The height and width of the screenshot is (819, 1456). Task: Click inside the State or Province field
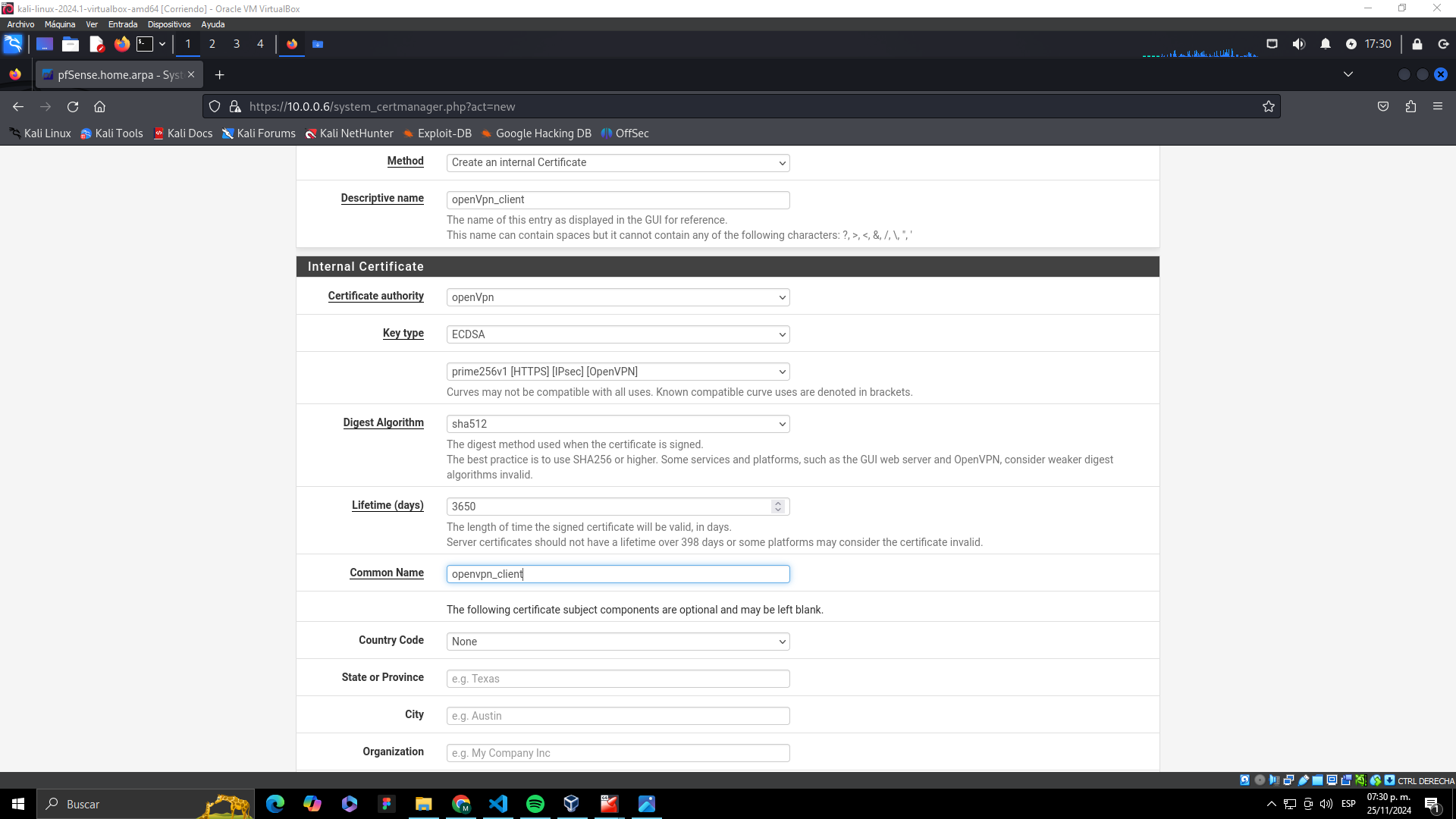pos(617,678)
